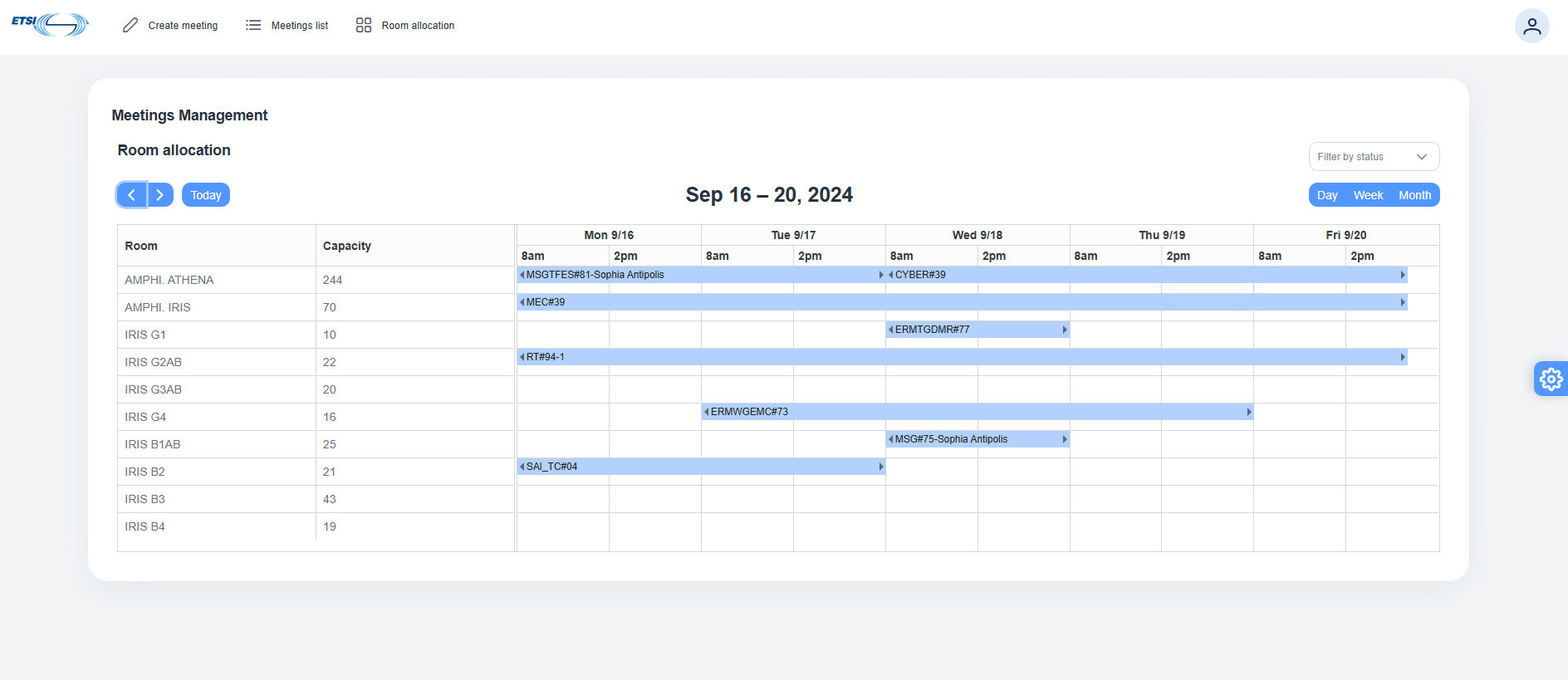Select the AMPHI. ATHENA room row

coord(316,280)
